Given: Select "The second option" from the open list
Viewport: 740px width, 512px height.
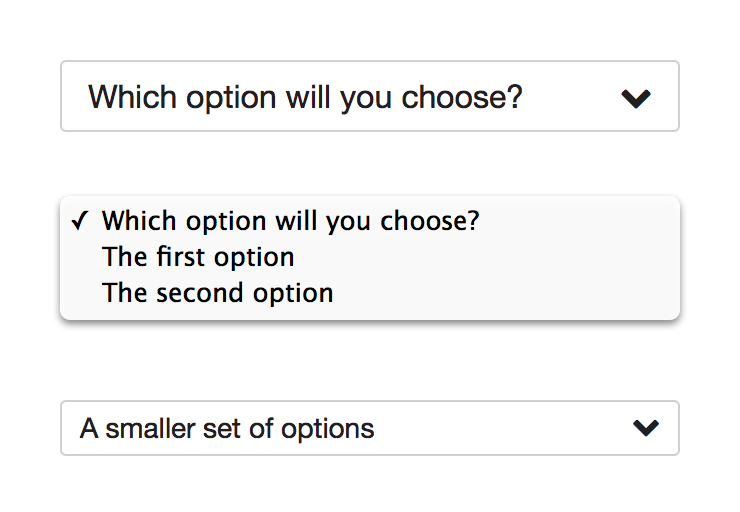Looking at the screenshot, I should [217, 293].
